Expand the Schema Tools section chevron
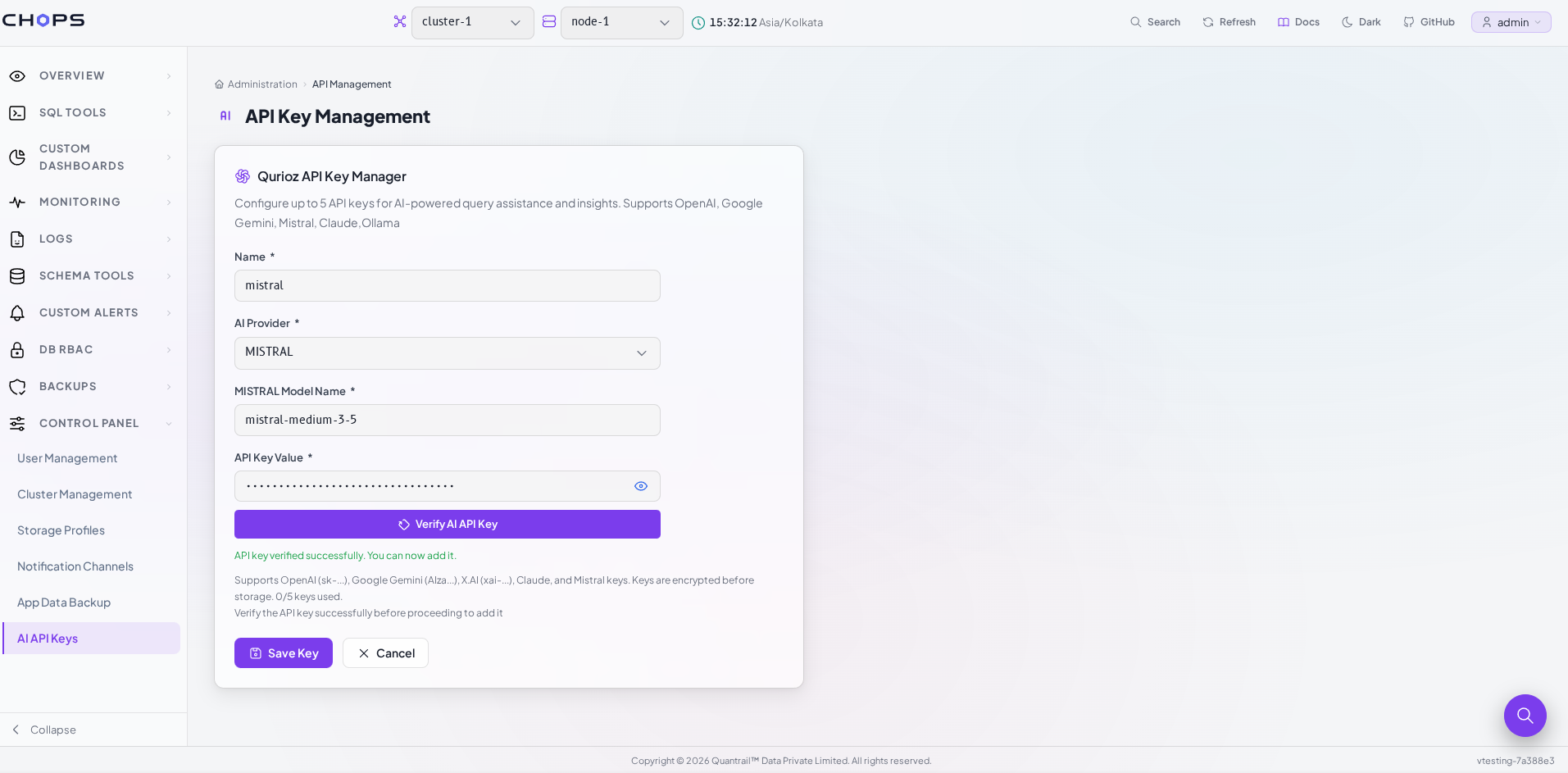The width and height of the screenshot is (1568, 773). [x=169, y=276]
